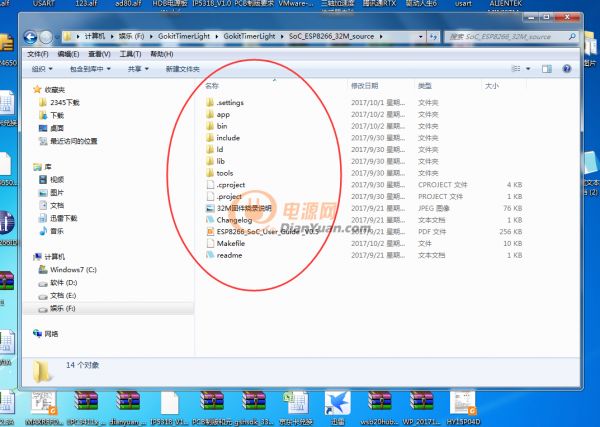Expand the 共享 dropdown
The width and height of the screenshot is (600, 427).
point(138,69)
